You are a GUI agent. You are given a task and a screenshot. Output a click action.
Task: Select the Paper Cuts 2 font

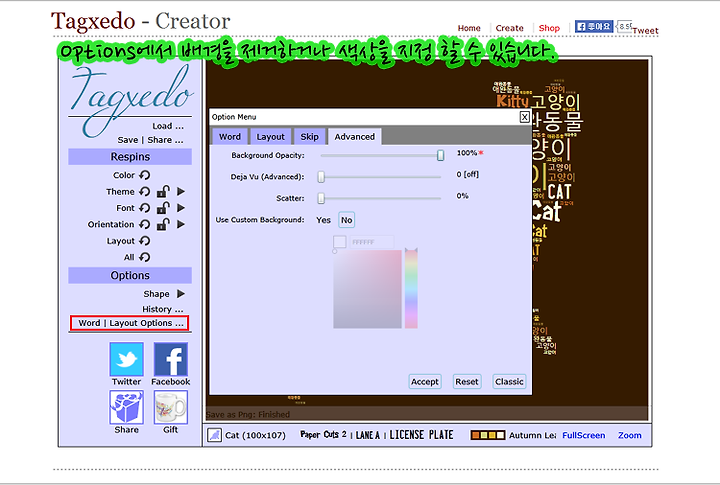tap(323, 434)
